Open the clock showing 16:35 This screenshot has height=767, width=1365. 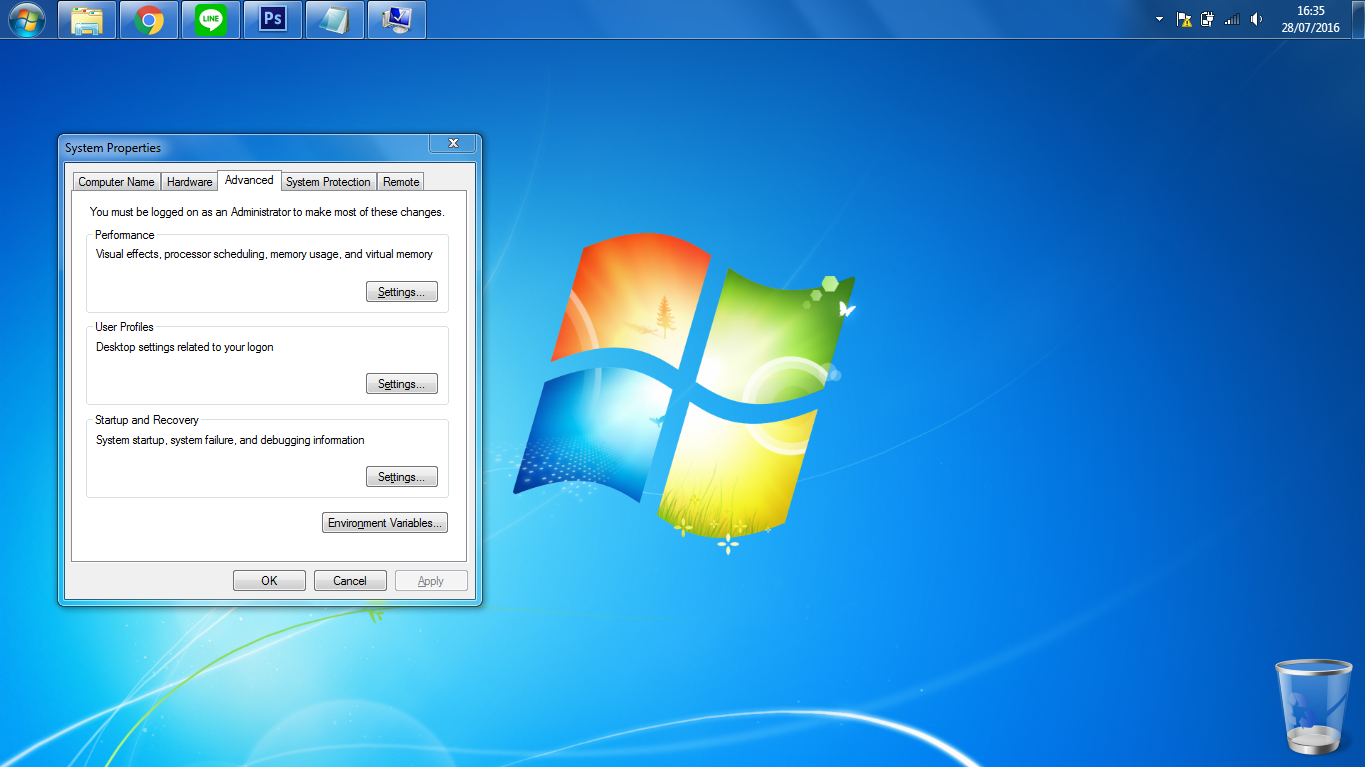tap(1310, 19)
